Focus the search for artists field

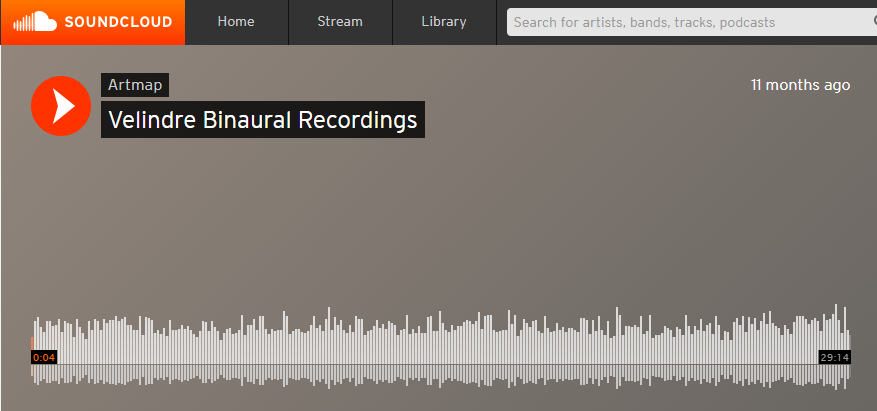pos(692,22)
